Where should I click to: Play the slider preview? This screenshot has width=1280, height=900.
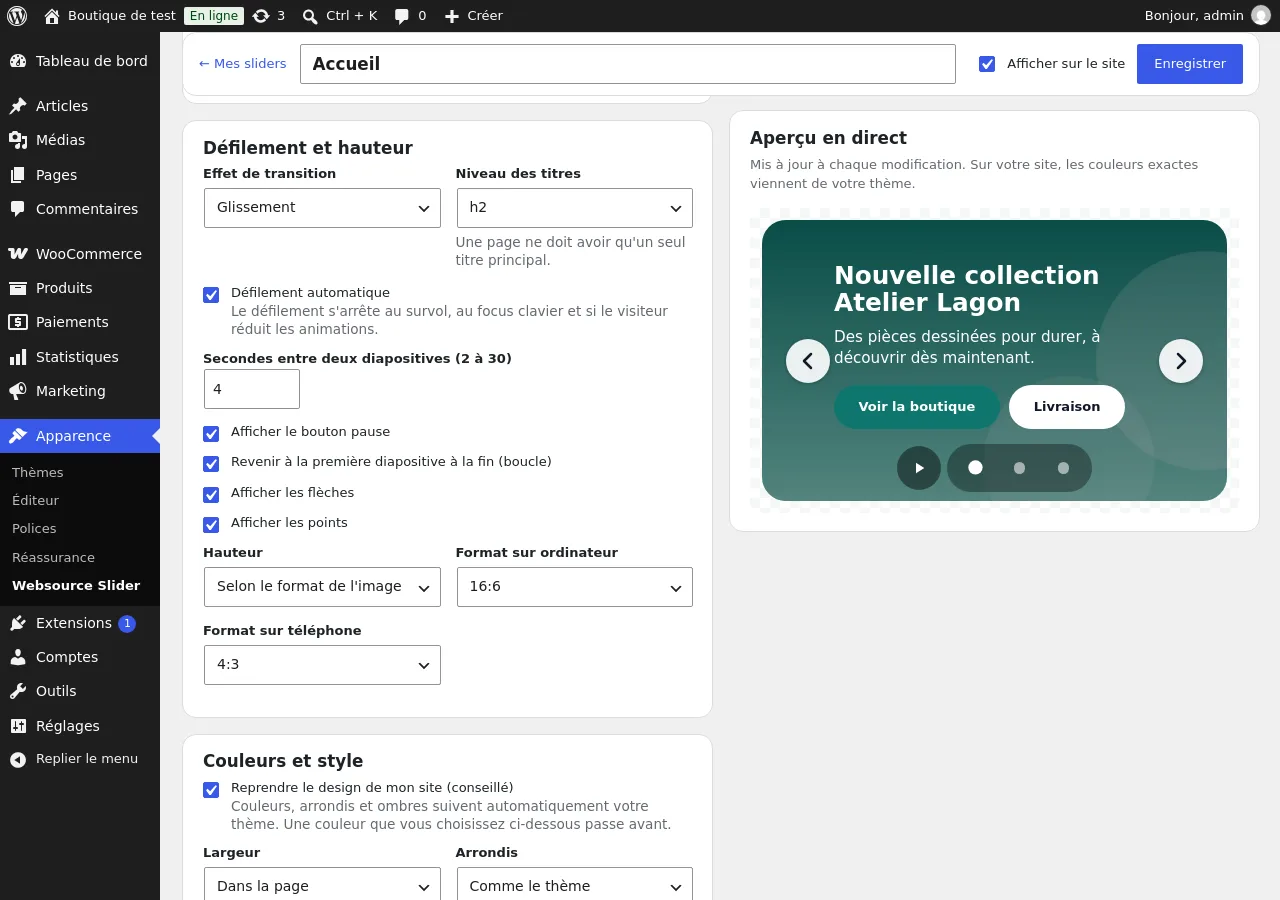pos(919,468)
